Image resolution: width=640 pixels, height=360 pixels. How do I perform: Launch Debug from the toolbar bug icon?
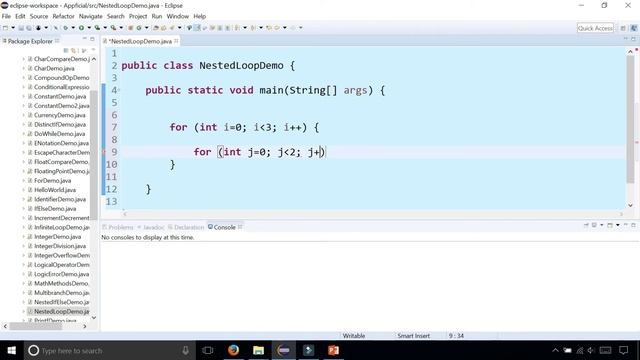coord(65,28)
